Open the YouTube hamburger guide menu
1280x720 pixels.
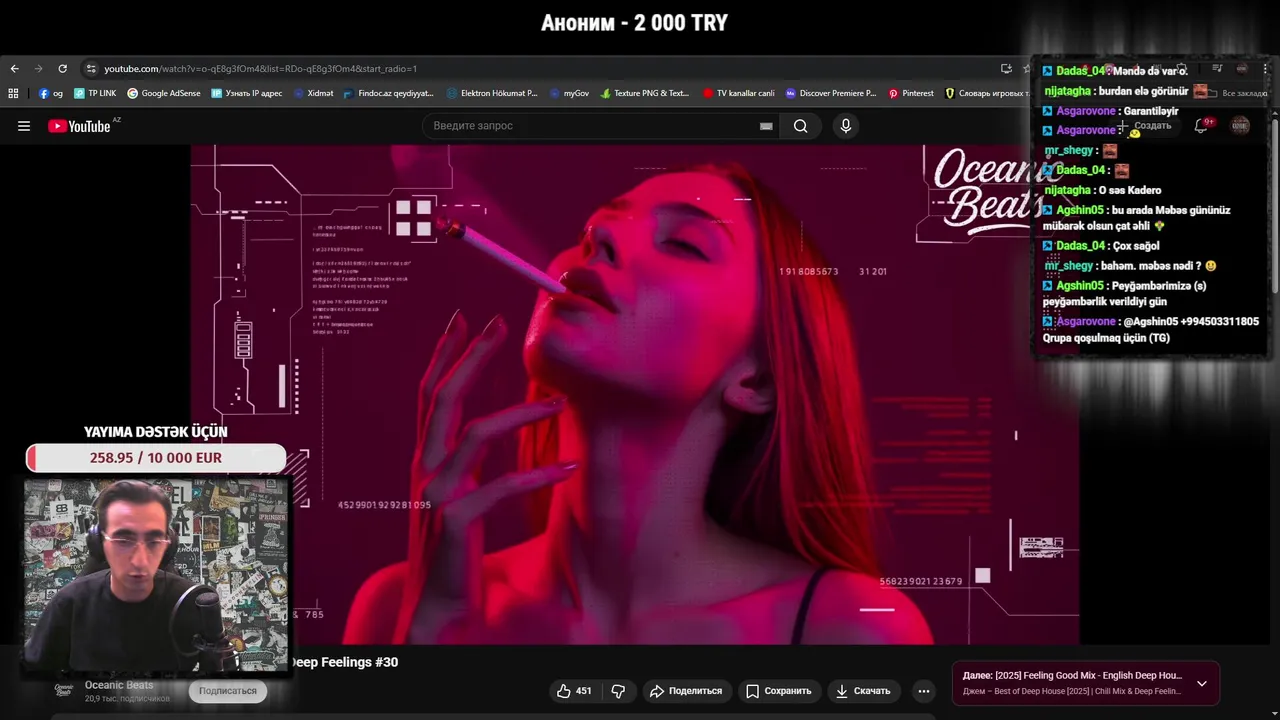[x=24, y=126]
